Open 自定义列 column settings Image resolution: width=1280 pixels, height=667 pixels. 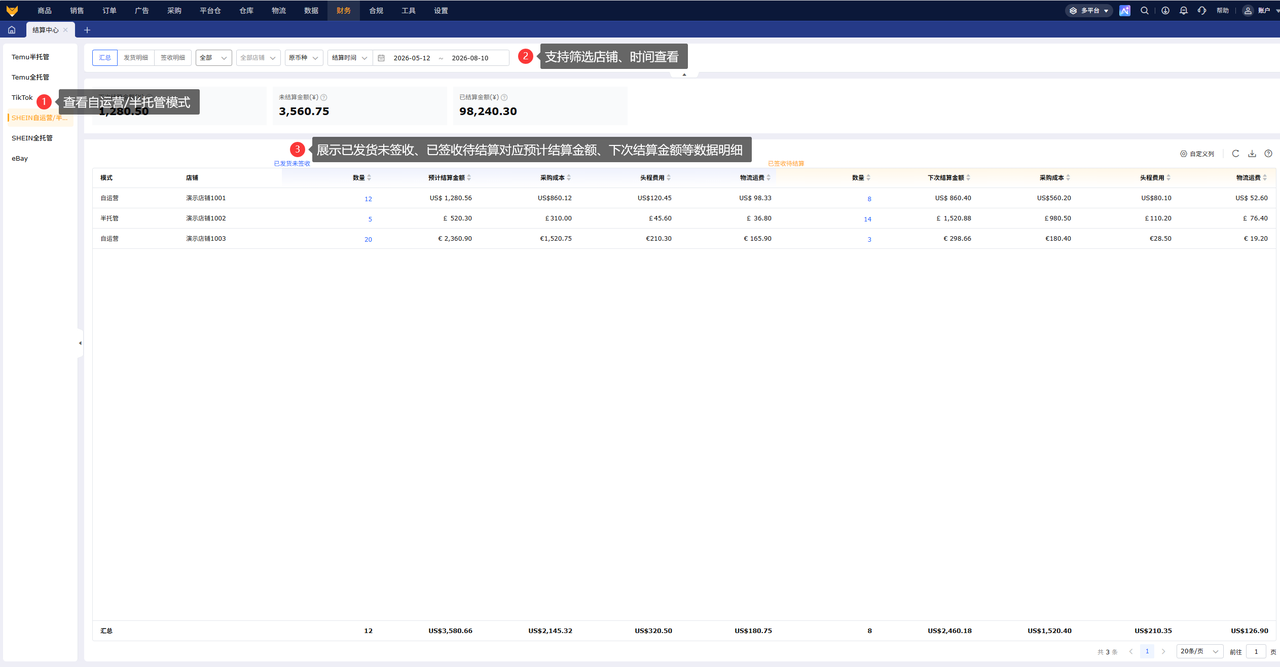coord(1197,154)
